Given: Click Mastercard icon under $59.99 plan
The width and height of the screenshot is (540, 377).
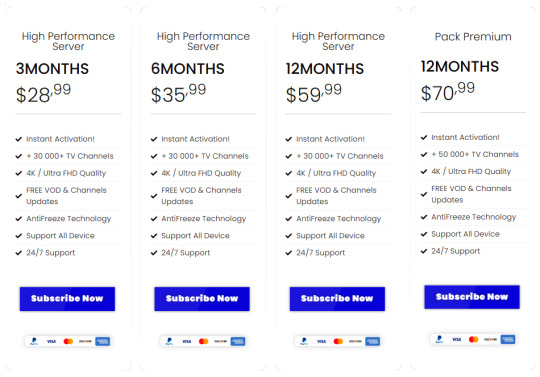Looking at the screenshot, I should coord(338,341).
